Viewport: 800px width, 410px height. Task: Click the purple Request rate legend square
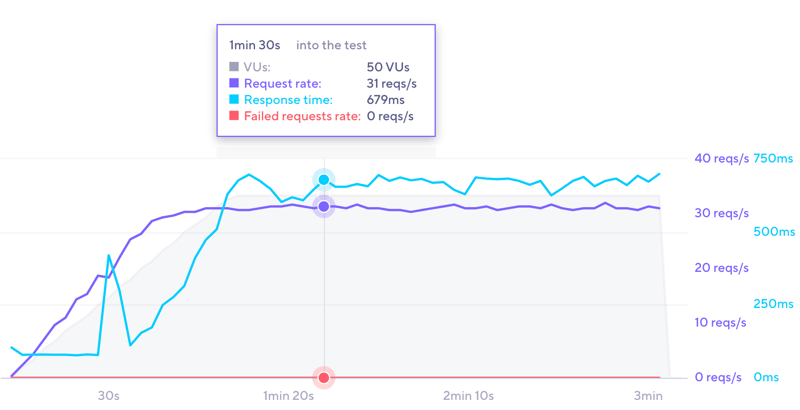[234, 84]
